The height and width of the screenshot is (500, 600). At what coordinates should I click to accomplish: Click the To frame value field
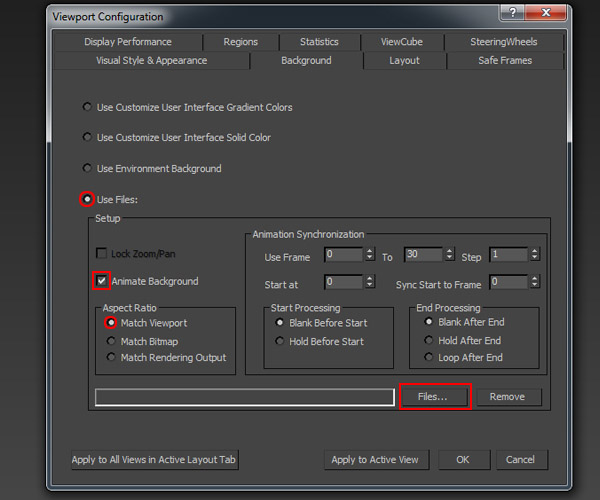424,254
